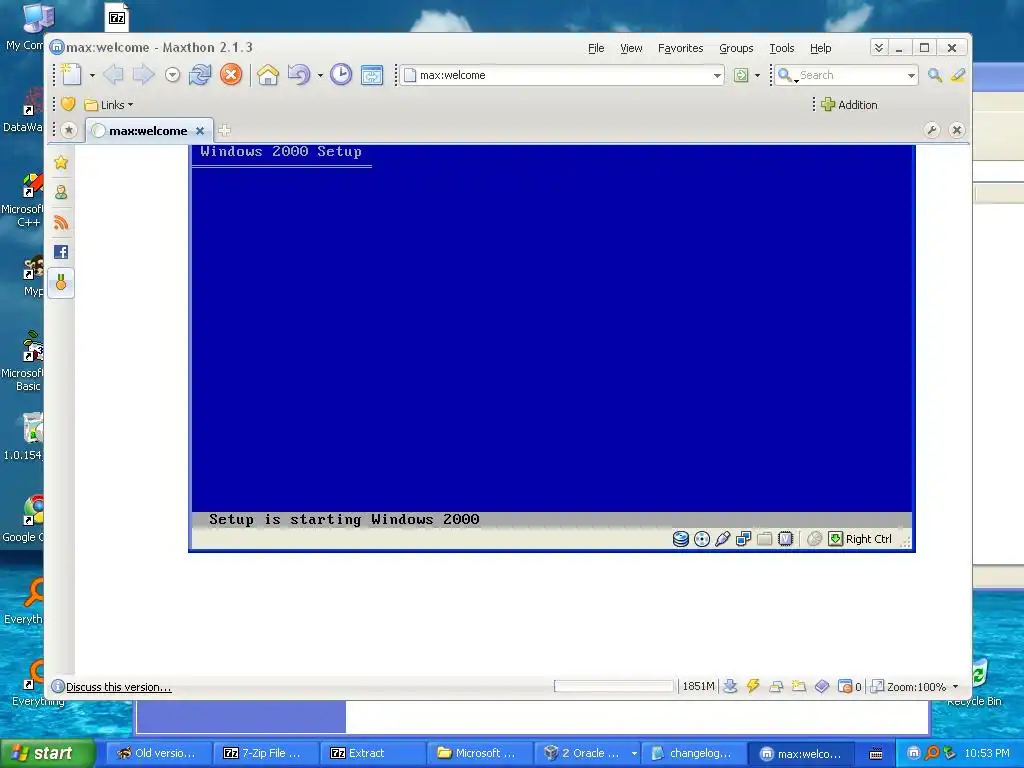Image resolution: width=1024 pixels, height=768 pixels.
Task: Expand the Links folder dropdown
Action: [x=108, y=104]
